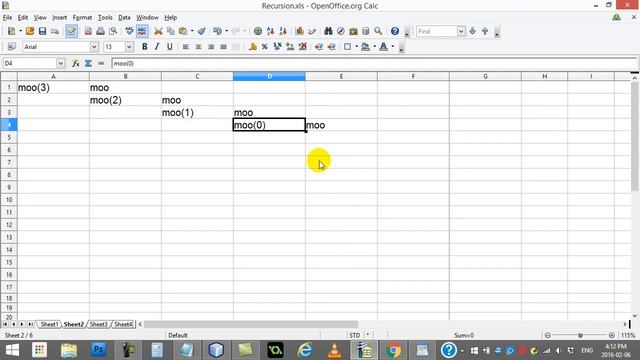This screenshot has width=640, height=360.
Task: Expand the New document dropdown arrow
Action: coord(20,31)
